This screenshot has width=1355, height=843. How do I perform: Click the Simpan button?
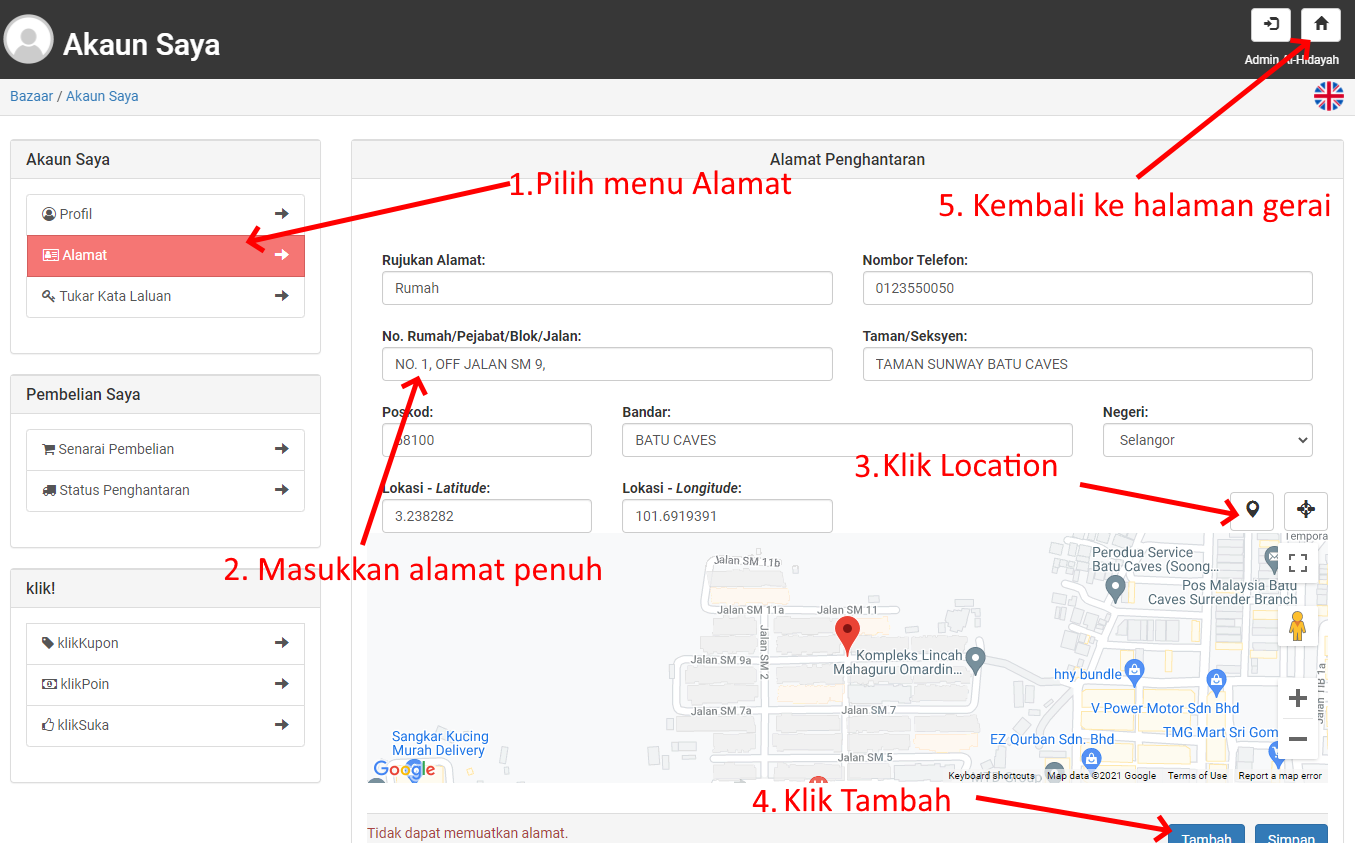[1290, 835]
